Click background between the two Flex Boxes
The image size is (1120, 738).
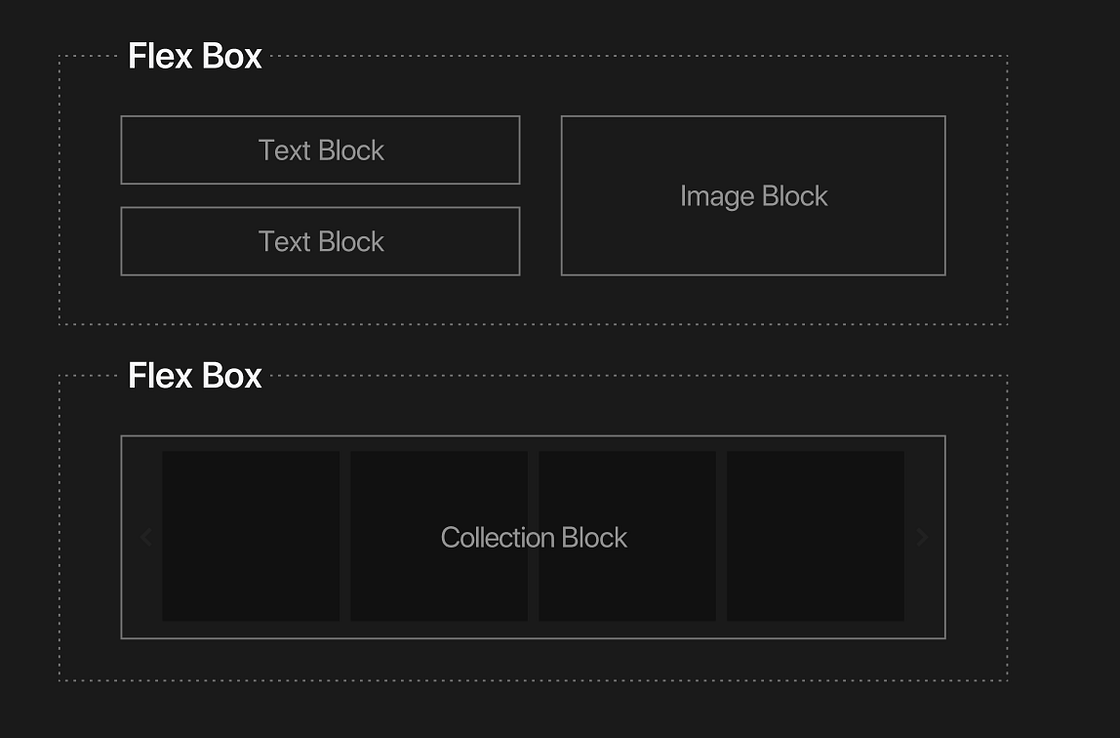pos(533,350)
